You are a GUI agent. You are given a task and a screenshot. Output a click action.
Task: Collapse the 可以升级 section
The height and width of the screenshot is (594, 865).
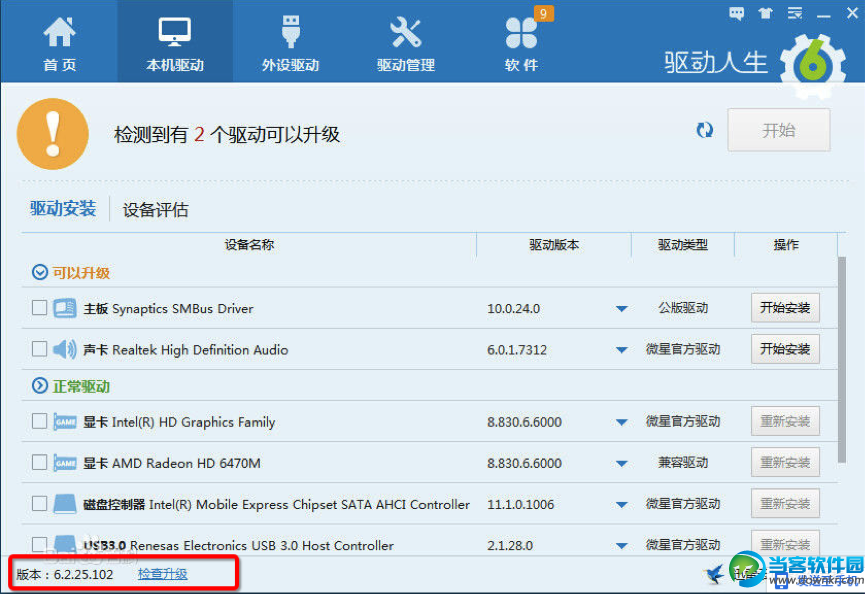click(40, 272)
